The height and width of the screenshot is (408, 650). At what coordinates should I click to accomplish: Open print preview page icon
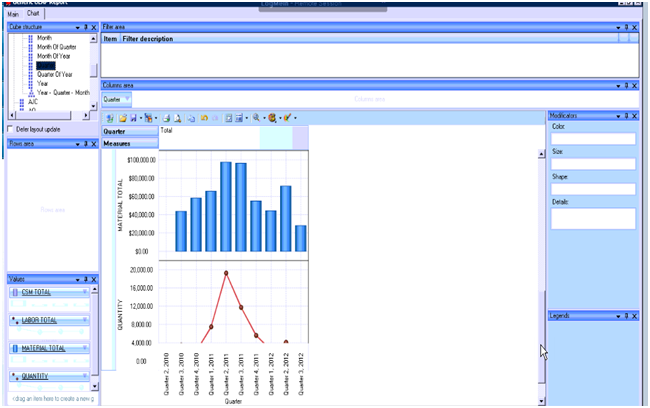tap(177, 119)
